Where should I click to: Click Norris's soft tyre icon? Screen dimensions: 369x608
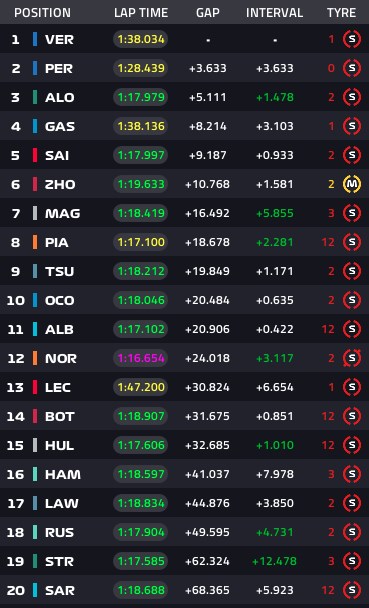pos(352,358)
